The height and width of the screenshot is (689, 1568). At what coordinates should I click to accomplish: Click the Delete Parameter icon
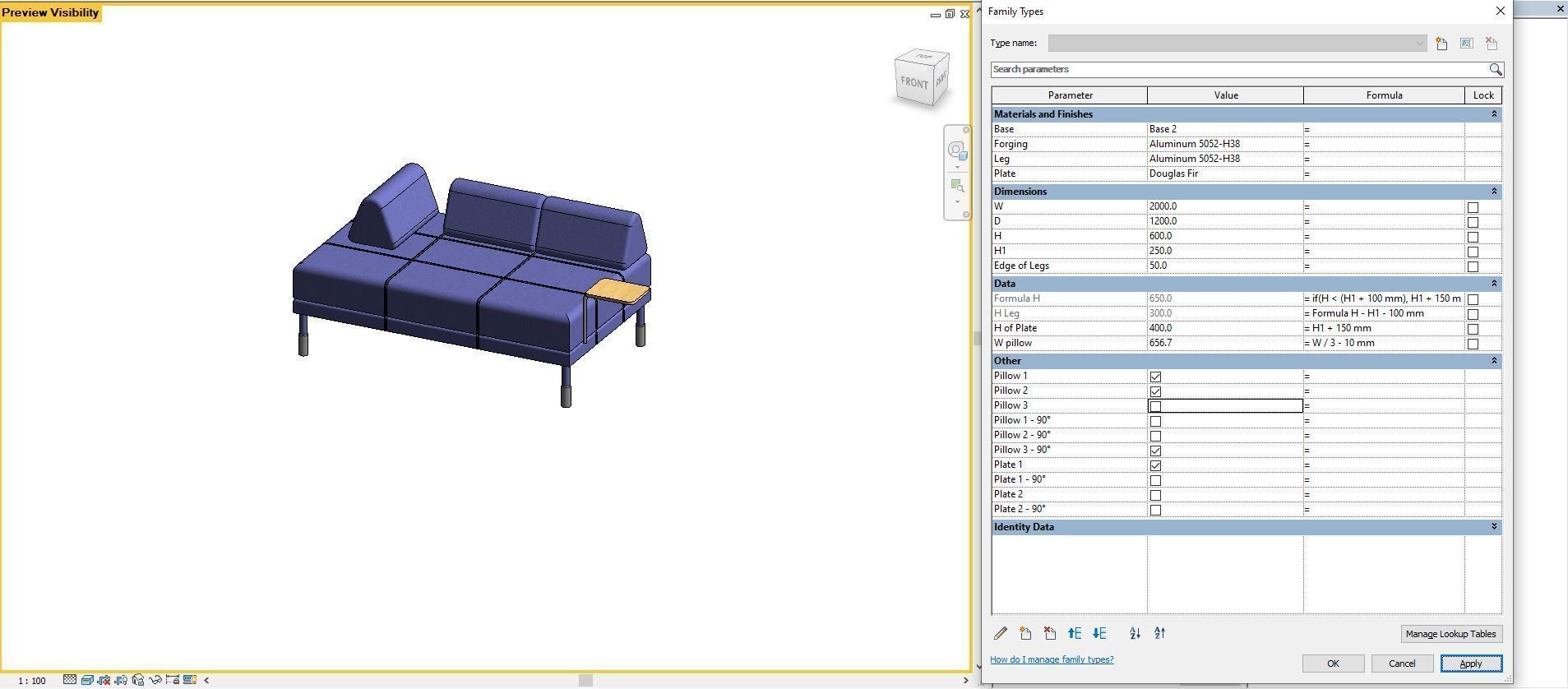tap(1050, 633)
